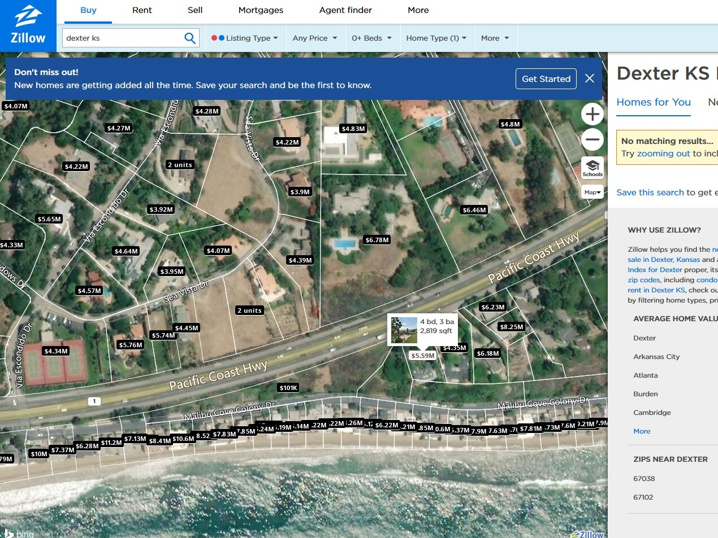This screenshot has width=718, height=538.
Task: Open the Mortgages menu
Action: [261, 10]
